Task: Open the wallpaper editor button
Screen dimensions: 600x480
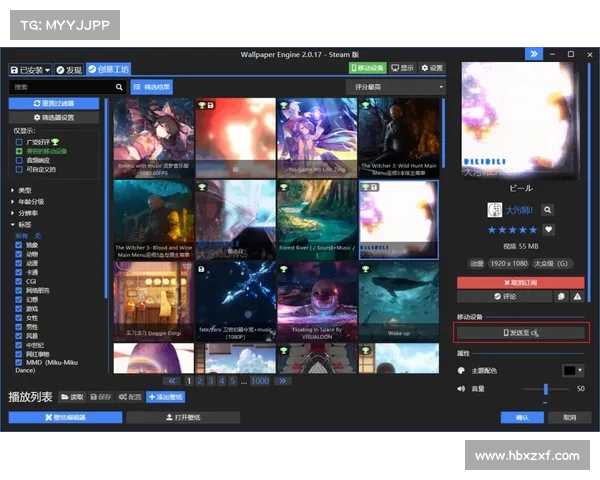Action: (x=65, y=417)
